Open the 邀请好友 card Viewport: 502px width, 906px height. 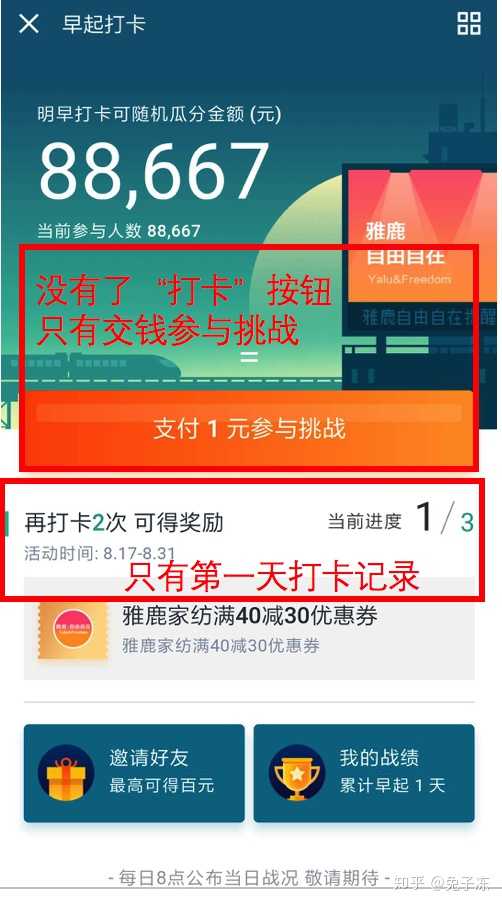click(x=134, y=773)
